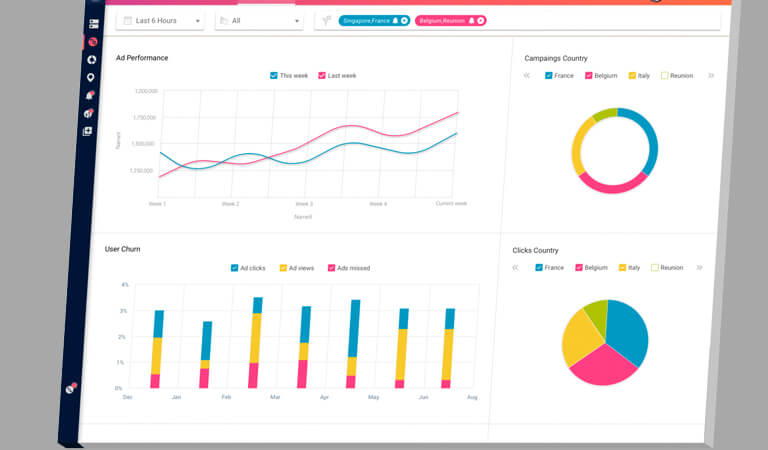Toggle the Last week checkbox

coord(322,75)
